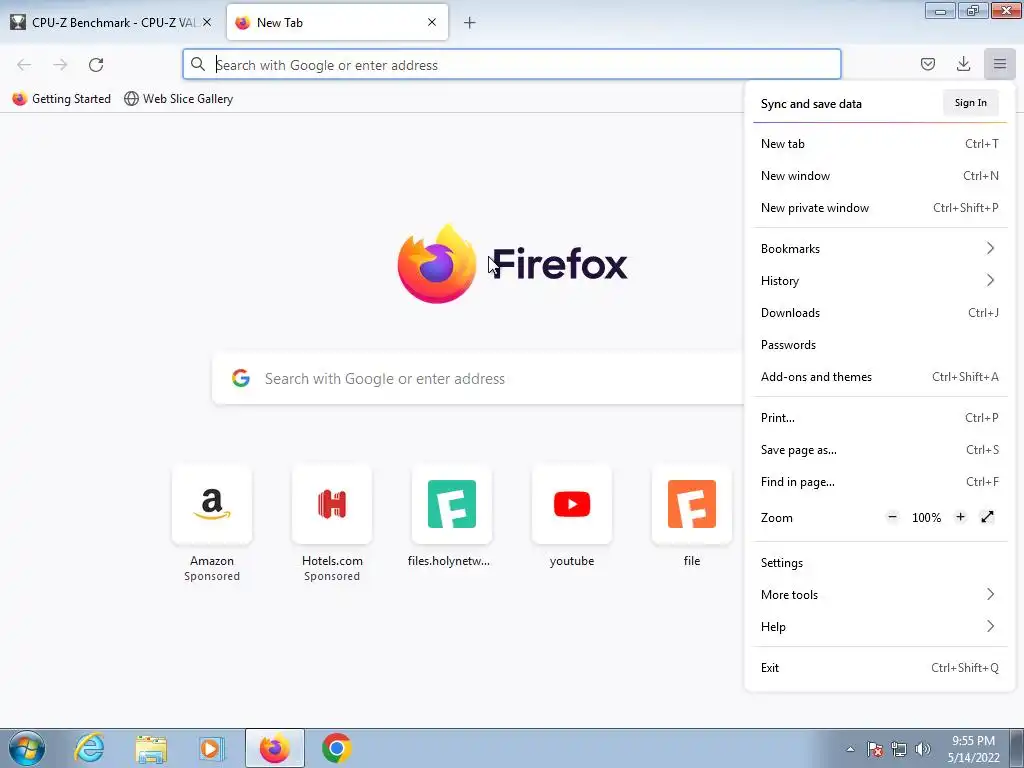Expand the History submenu
The image size is (1024, 768).
pyautogui.click(x=880, y=280)
